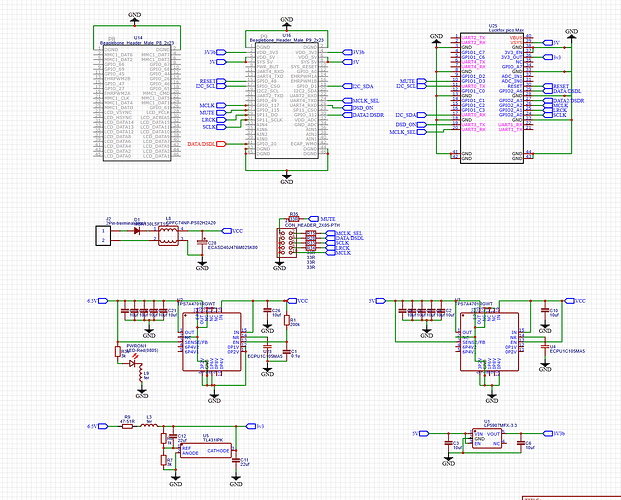Select the C10 10uF capacitor
The image size is (621, 500).
[545, 310]
